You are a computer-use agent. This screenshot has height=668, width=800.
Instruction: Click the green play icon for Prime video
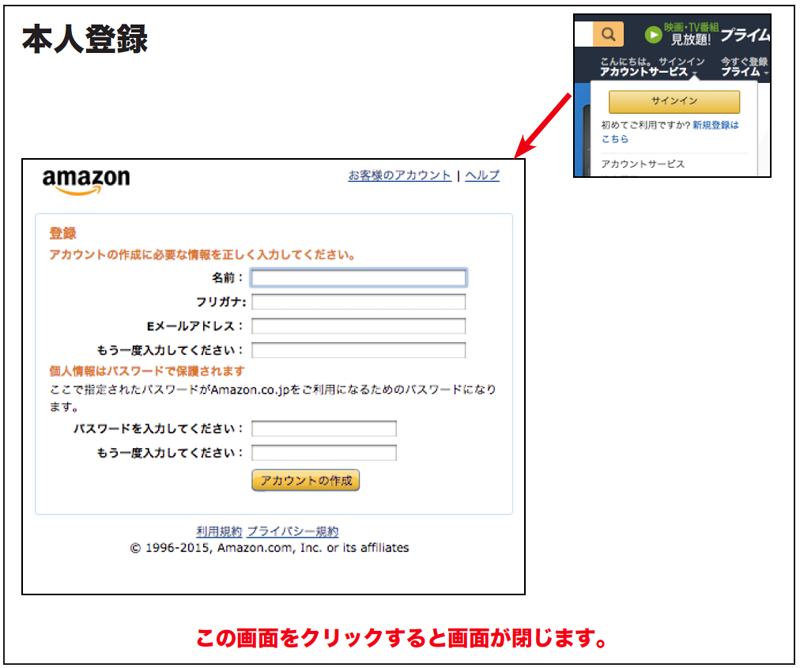click(x=653, y=35)
